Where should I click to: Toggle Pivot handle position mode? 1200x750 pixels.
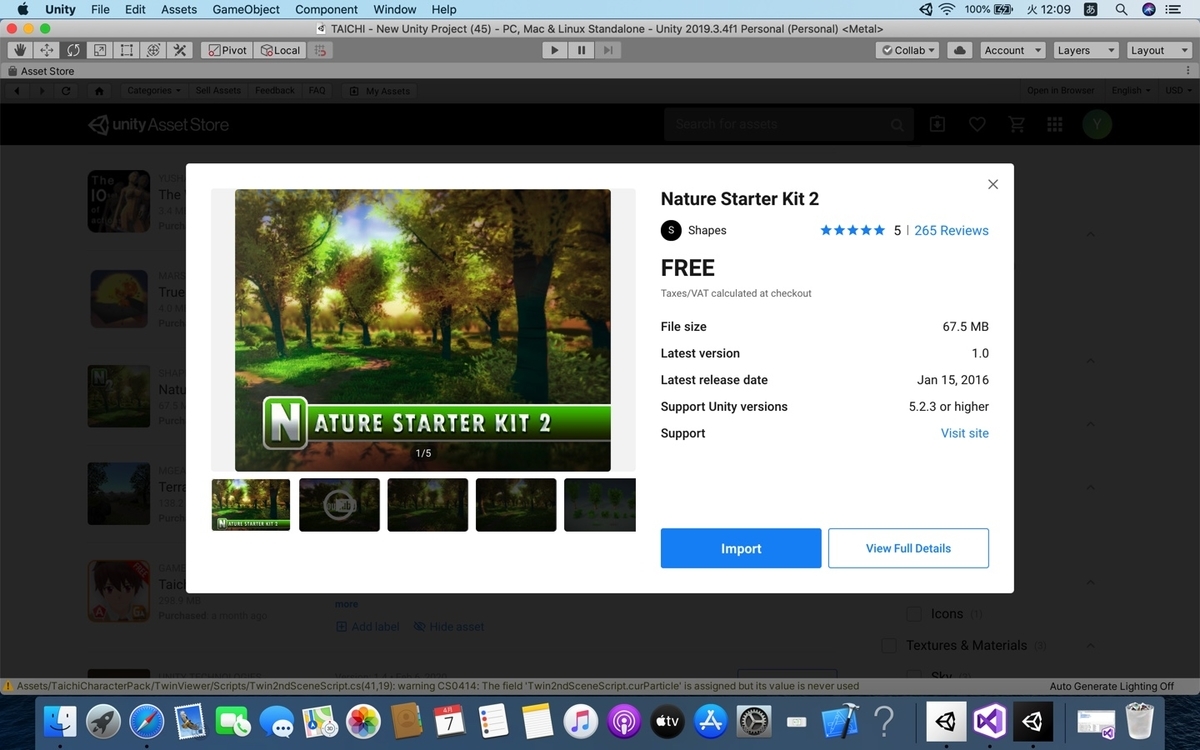pos(227,50)
